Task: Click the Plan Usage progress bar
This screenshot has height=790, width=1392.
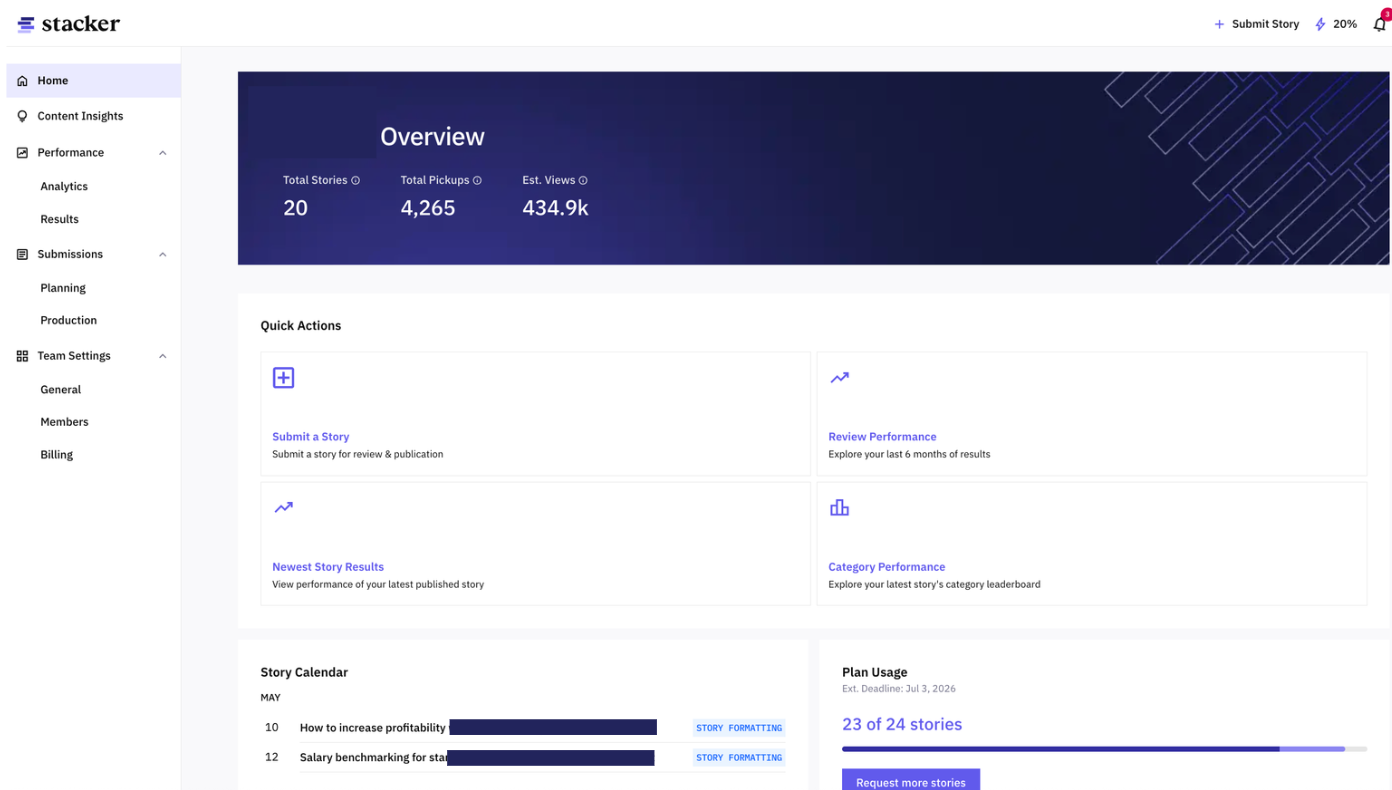Action: 1104,748
